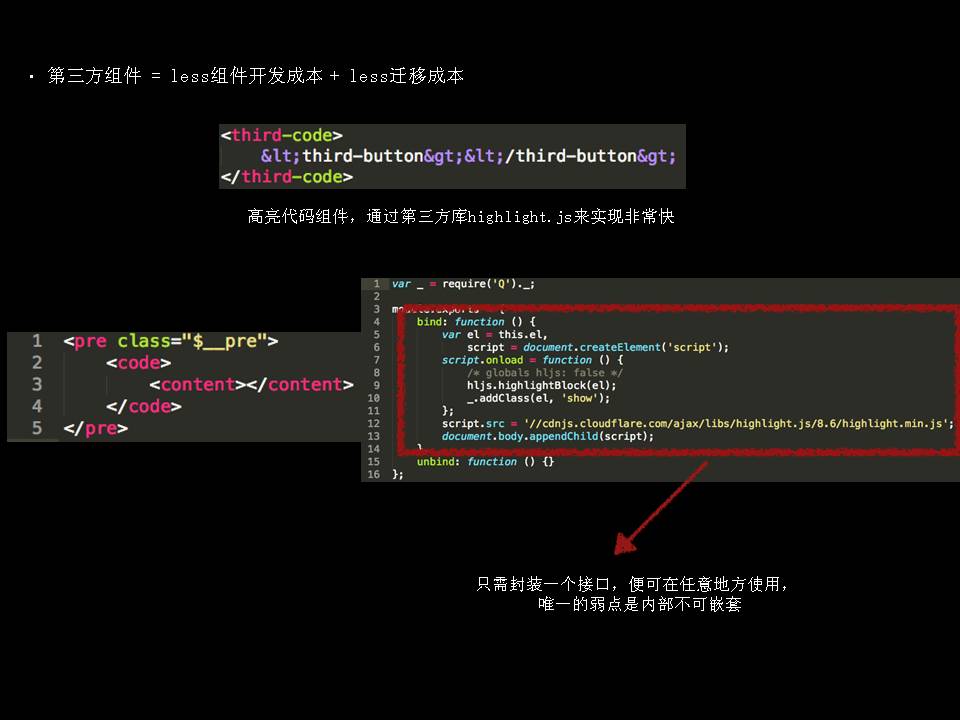Select the highlight.js caption text
Image resolution: width=960 pixels, height=720 pixels.
(460, 215)
